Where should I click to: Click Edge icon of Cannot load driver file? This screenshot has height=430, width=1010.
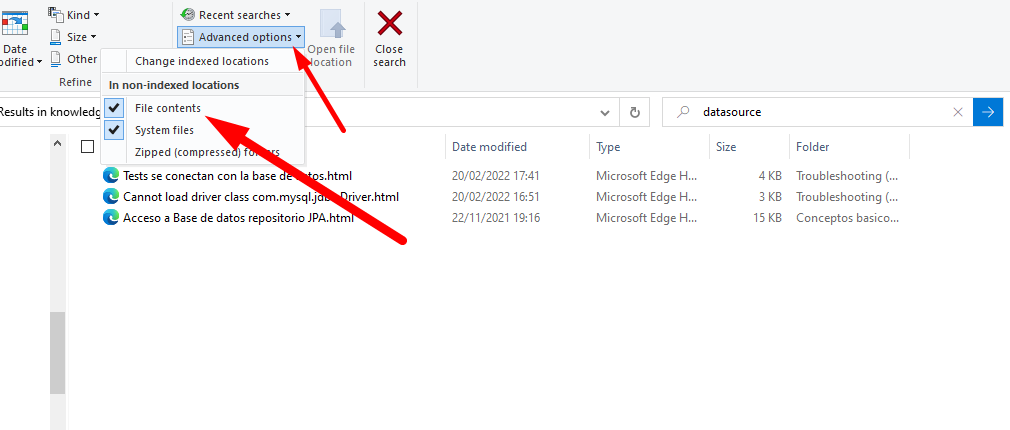pyautogui.click(x=111, y=196)
